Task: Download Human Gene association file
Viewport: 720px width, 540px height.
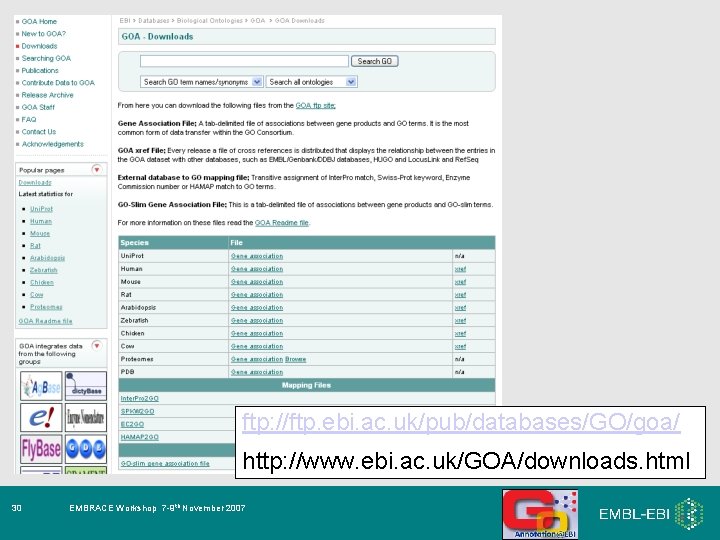Action: [x=257, y=269]
